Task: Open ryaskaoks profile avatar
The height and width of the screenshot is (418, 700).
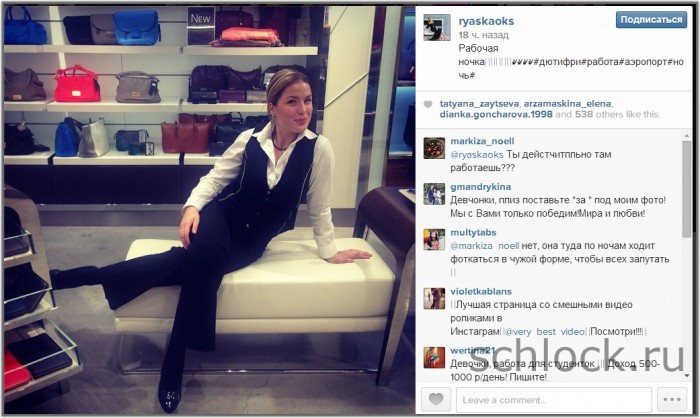Action: [x=437, y=28]
